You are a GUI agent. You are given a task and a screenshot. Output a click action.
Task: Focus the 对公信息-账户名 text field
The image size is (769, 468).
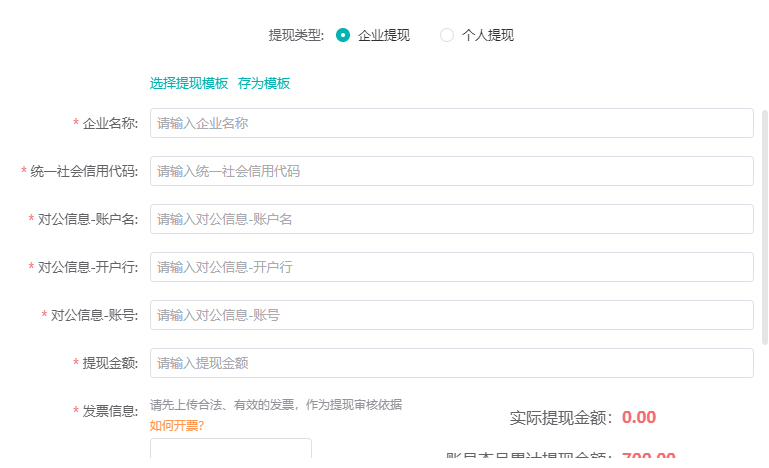pyautogui.click(x=451, y=219)
